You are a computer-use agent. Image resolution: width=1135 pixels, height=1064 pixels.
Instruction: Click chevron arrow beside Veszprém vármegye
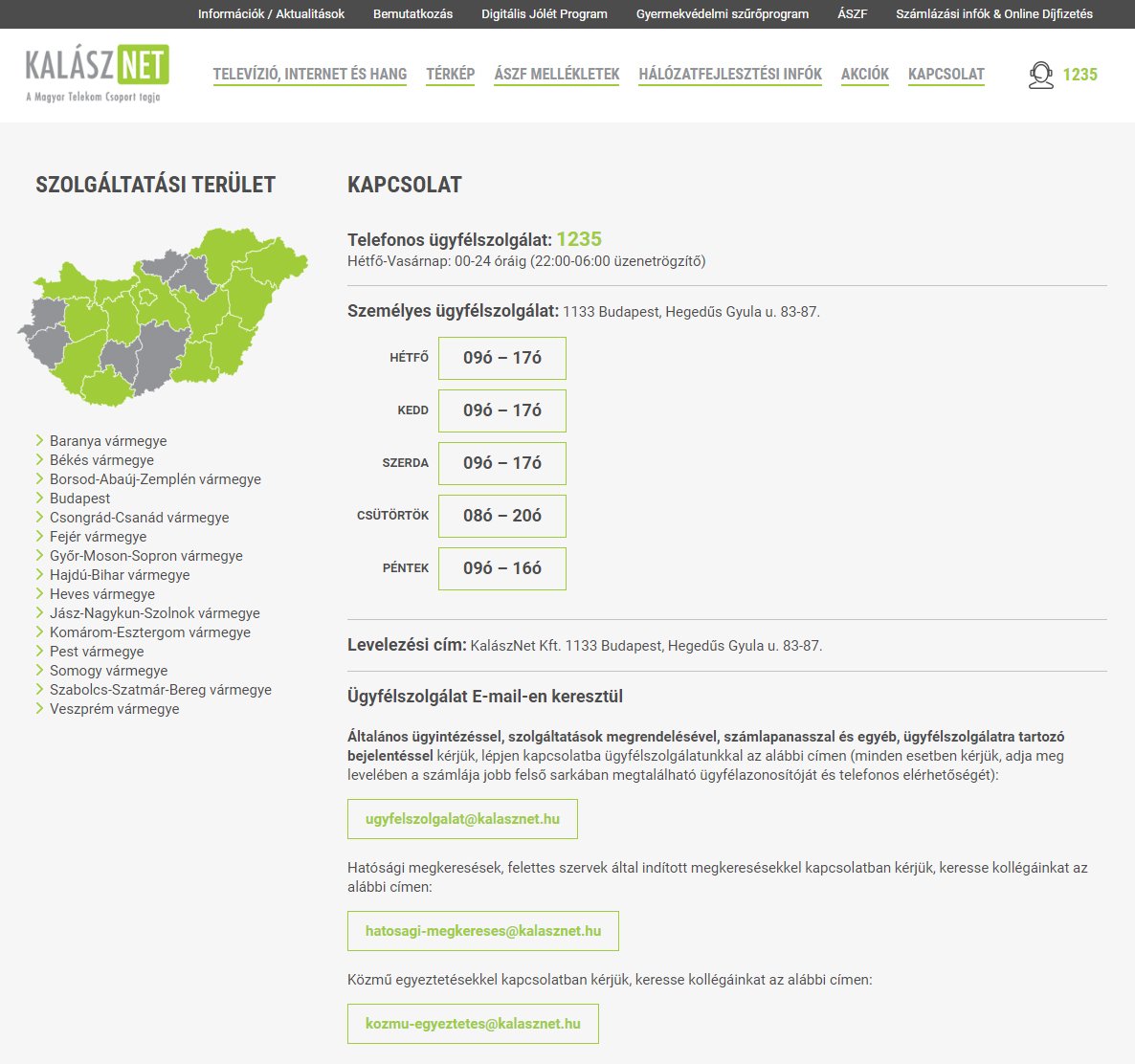pos(40,709)
